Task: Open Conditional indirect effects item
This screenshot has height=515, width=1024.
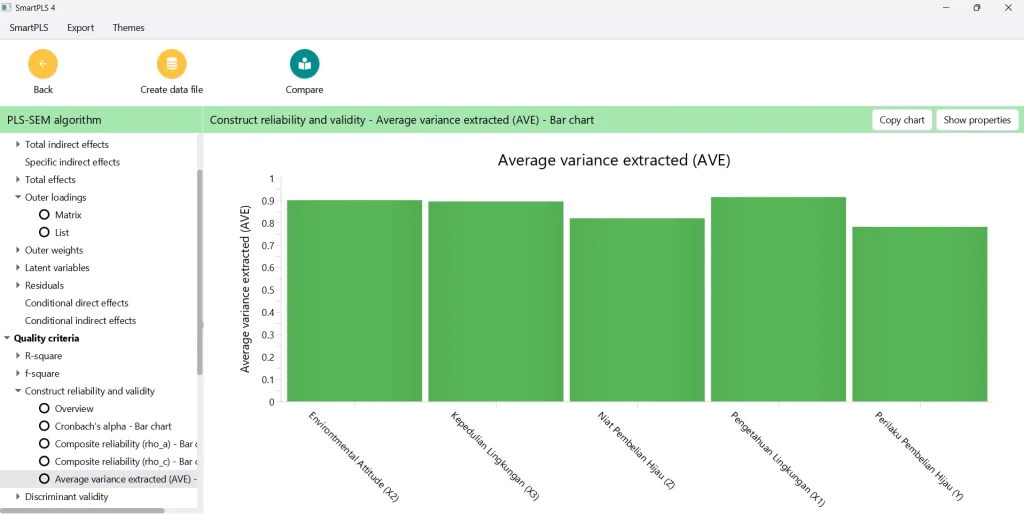Action: click(x=80, y=320)
